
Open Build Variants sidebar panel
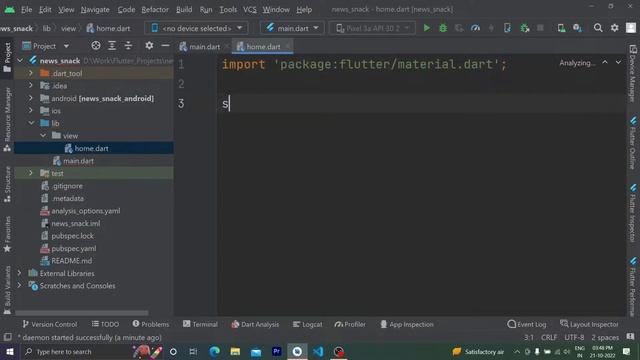7,290
